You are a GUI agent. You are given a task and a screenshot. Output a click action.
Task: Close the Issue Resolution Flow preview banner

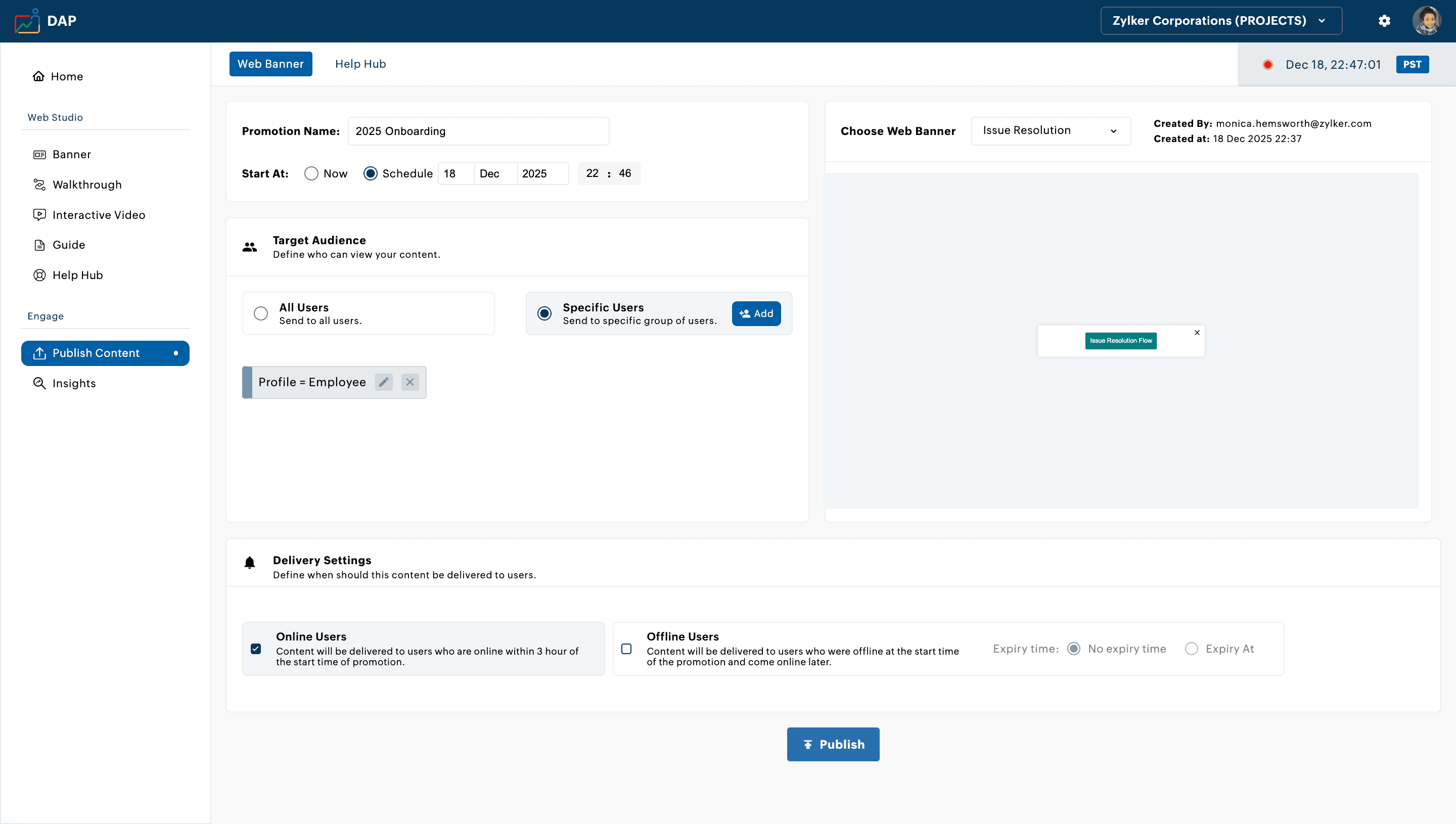1197,333
